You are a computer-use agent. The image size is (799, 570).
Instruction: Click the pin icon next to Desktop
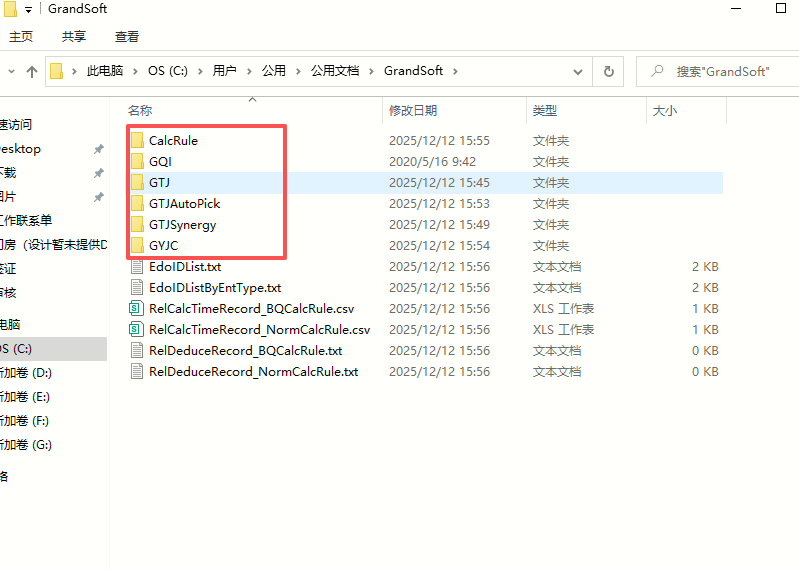click(98, 149)
